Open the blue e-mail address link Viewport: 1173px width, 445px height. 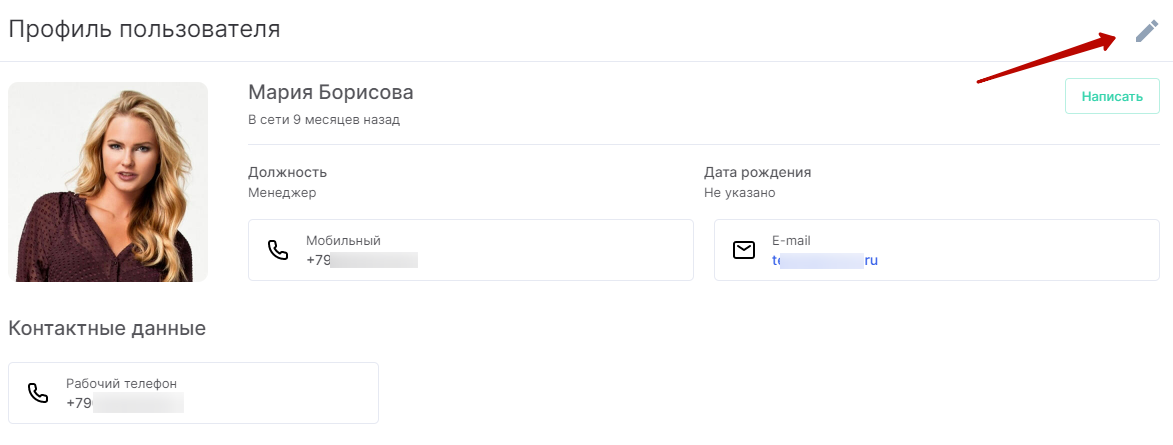point(825,260)
